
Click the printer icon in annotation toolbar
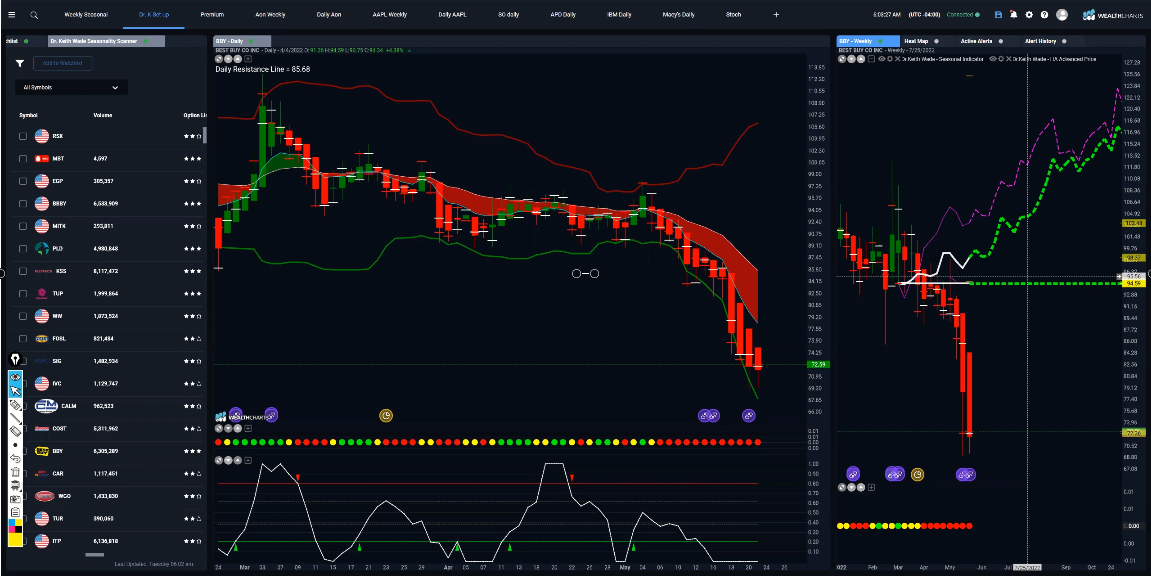pos(15,485)
